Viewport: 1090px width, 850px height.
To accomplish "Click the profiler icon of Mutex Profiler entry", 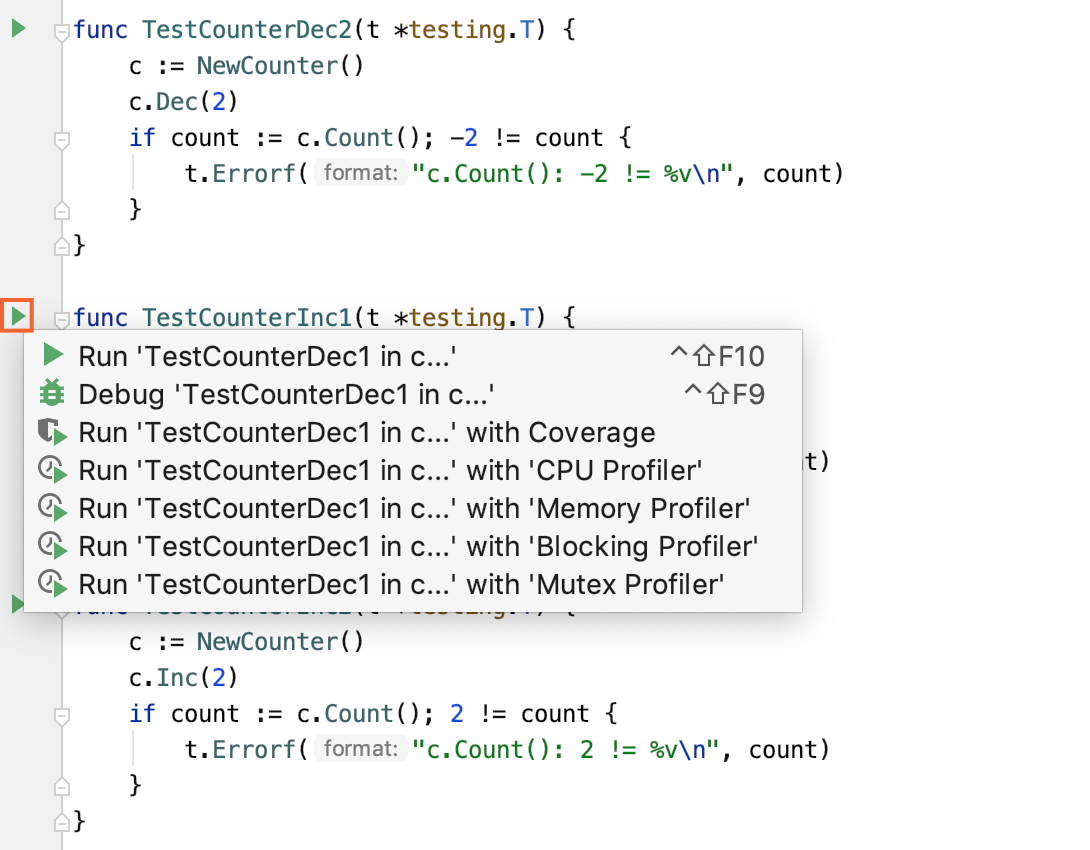I will click(x=52, y=585).
